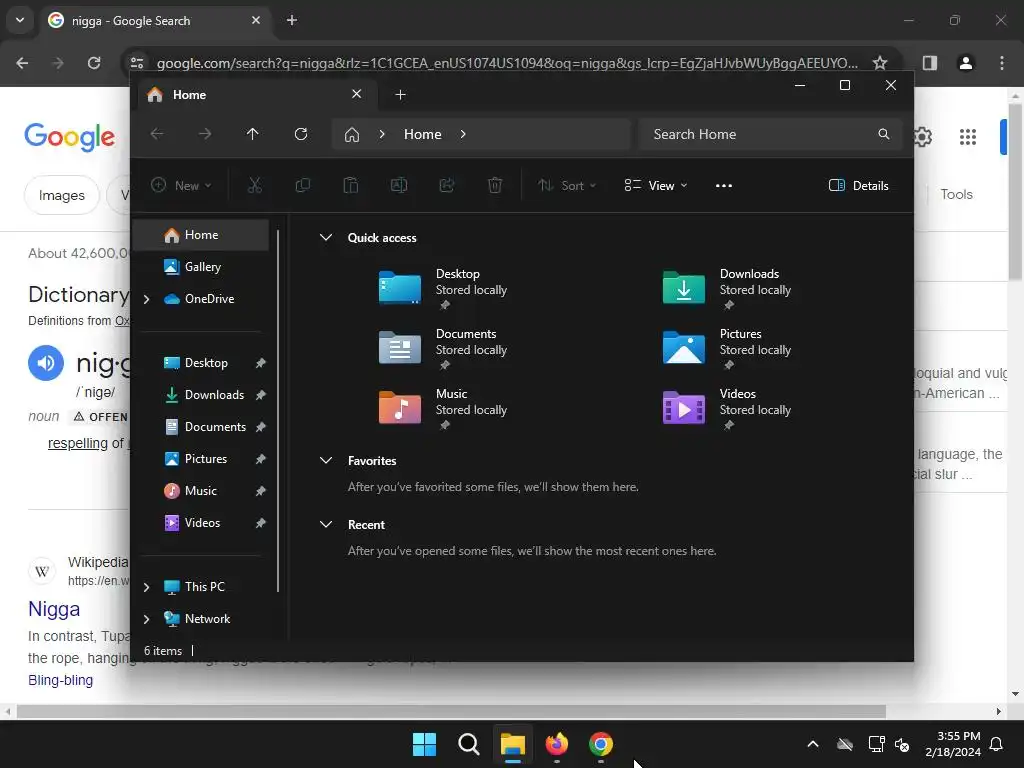Follow the Bling-bling link in Chrome
This screenshot has width=1024, height=768.
point(61,680)
